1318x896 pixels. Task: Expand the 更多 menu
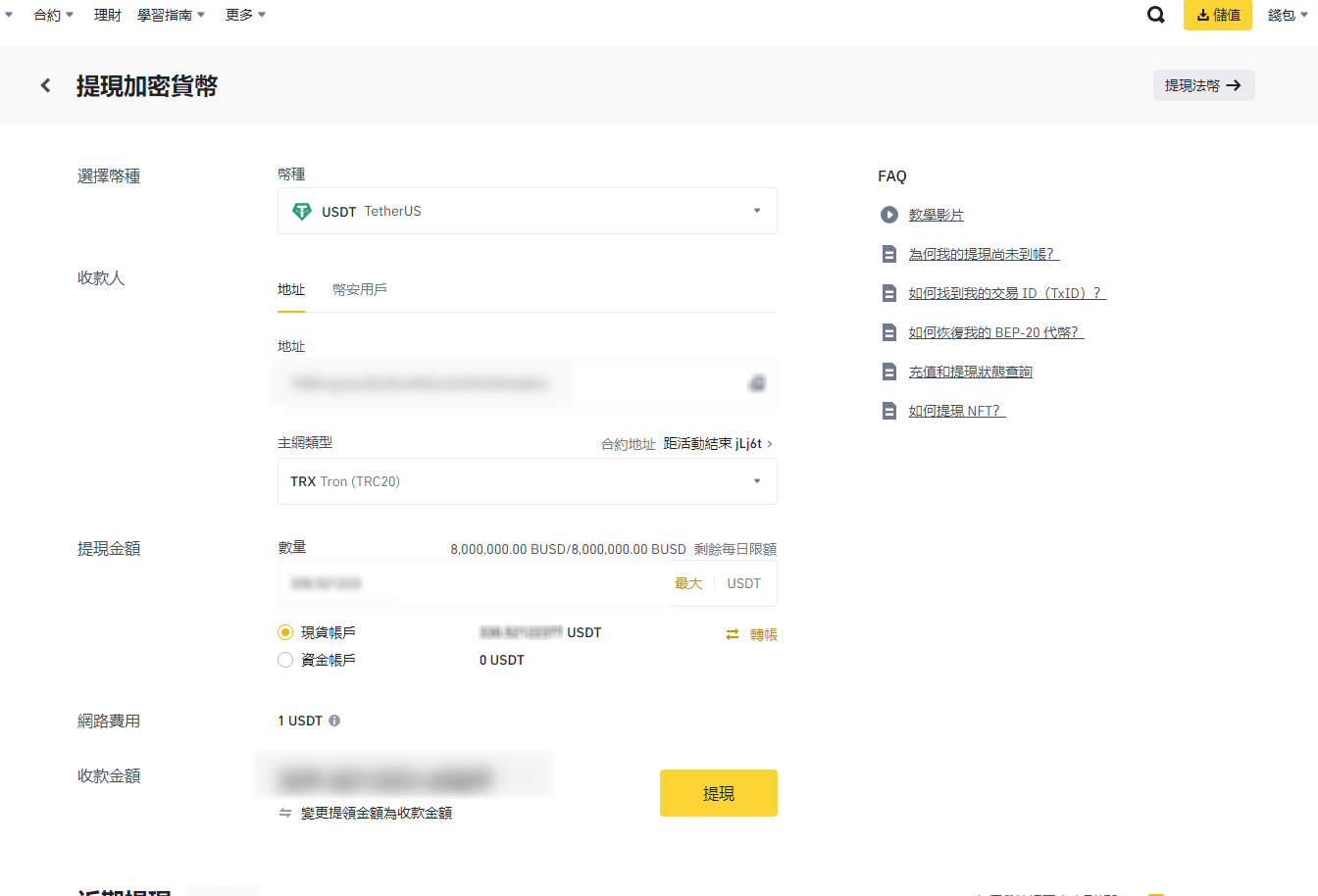[x=246, y=15]
